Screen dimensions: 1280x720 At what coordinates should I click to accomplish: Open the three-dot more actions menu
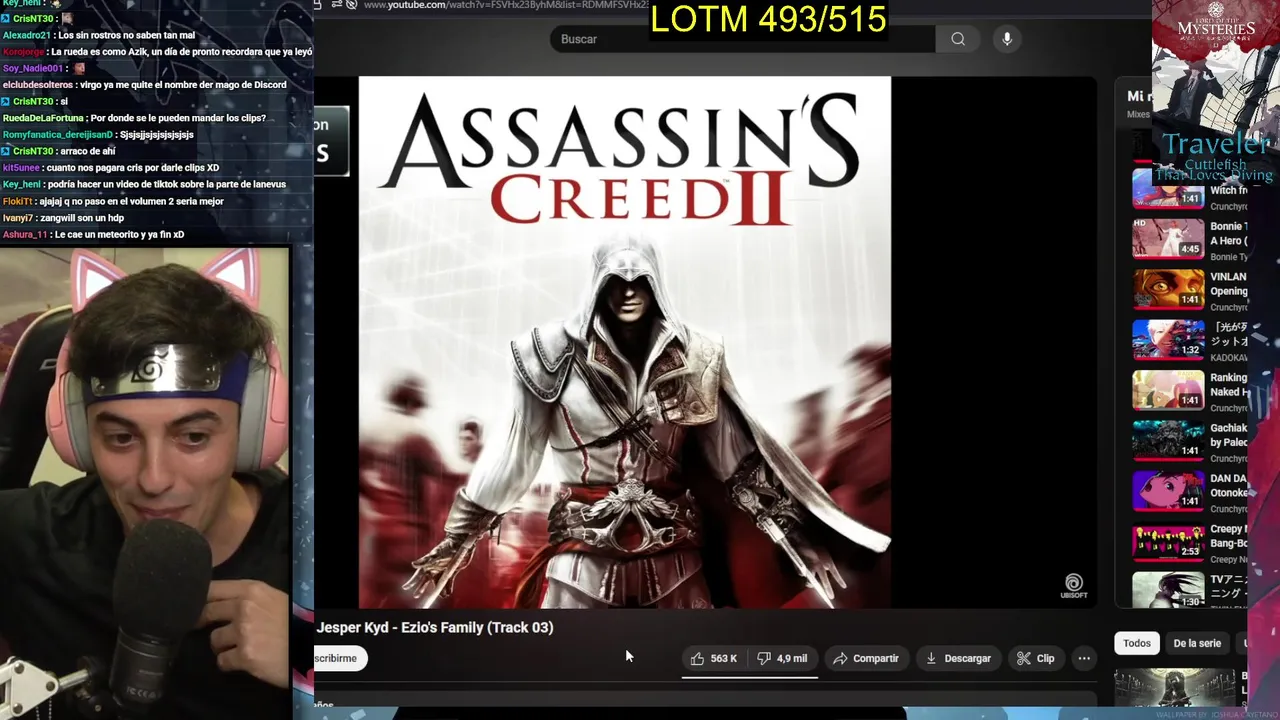pos(1084,658)
